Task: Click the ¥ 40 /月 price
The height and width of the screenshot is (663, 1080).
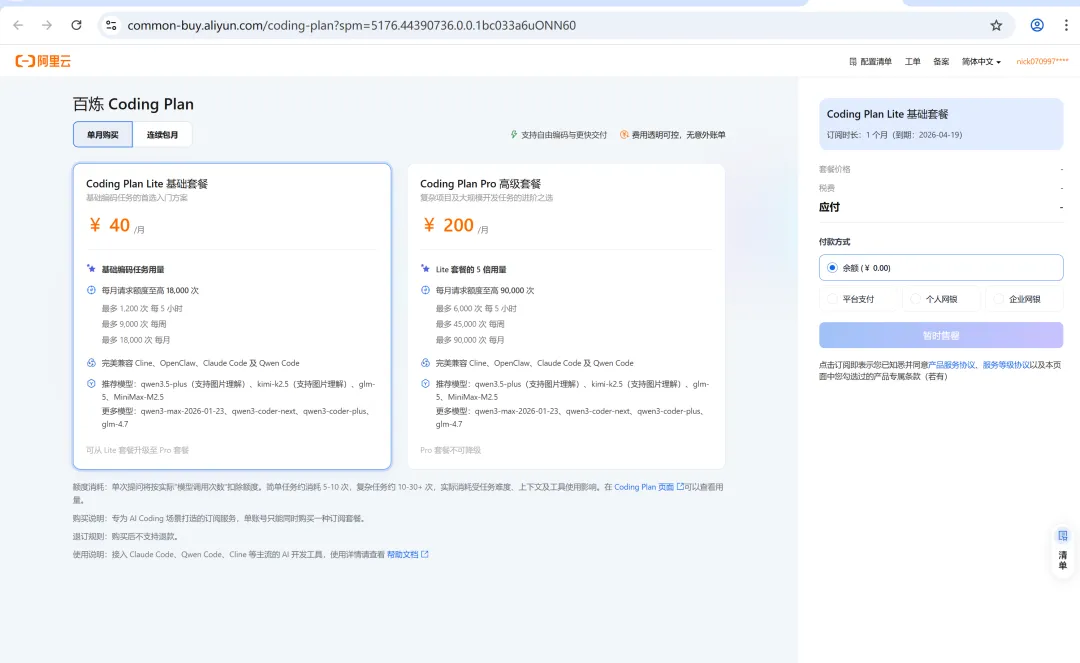Action: tap(117, 225)
